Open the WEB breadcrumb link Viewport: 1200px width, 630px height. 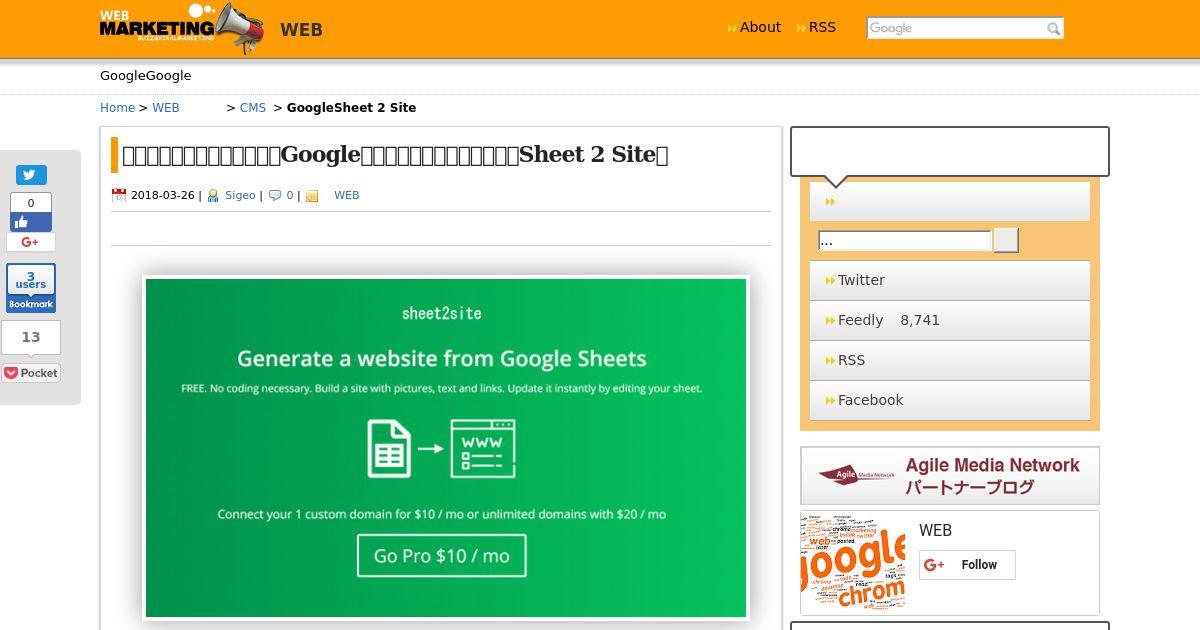pyautogui.click(x=166, y=107)
